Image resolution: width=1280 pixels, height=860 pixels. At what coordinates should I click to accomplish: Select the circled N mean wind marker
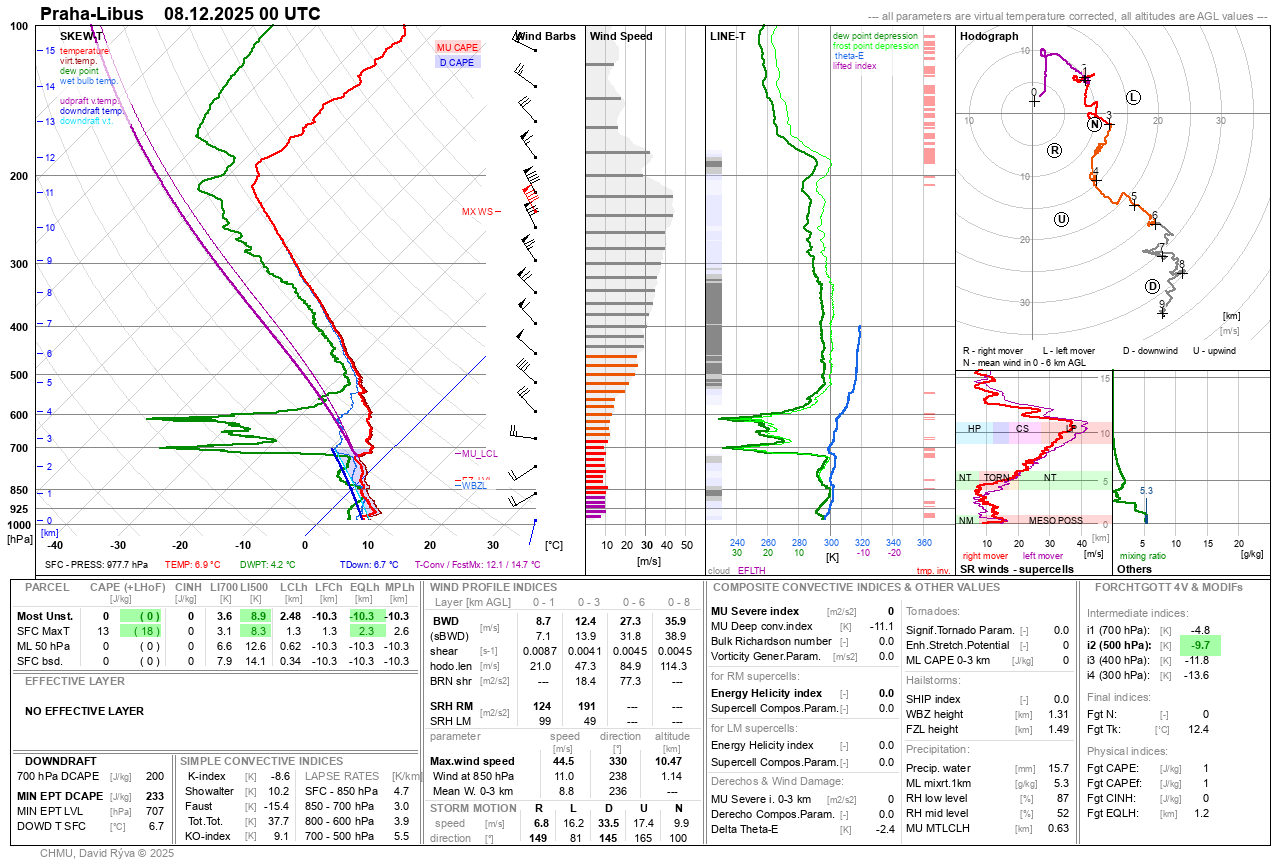[x=1095, y=124]
